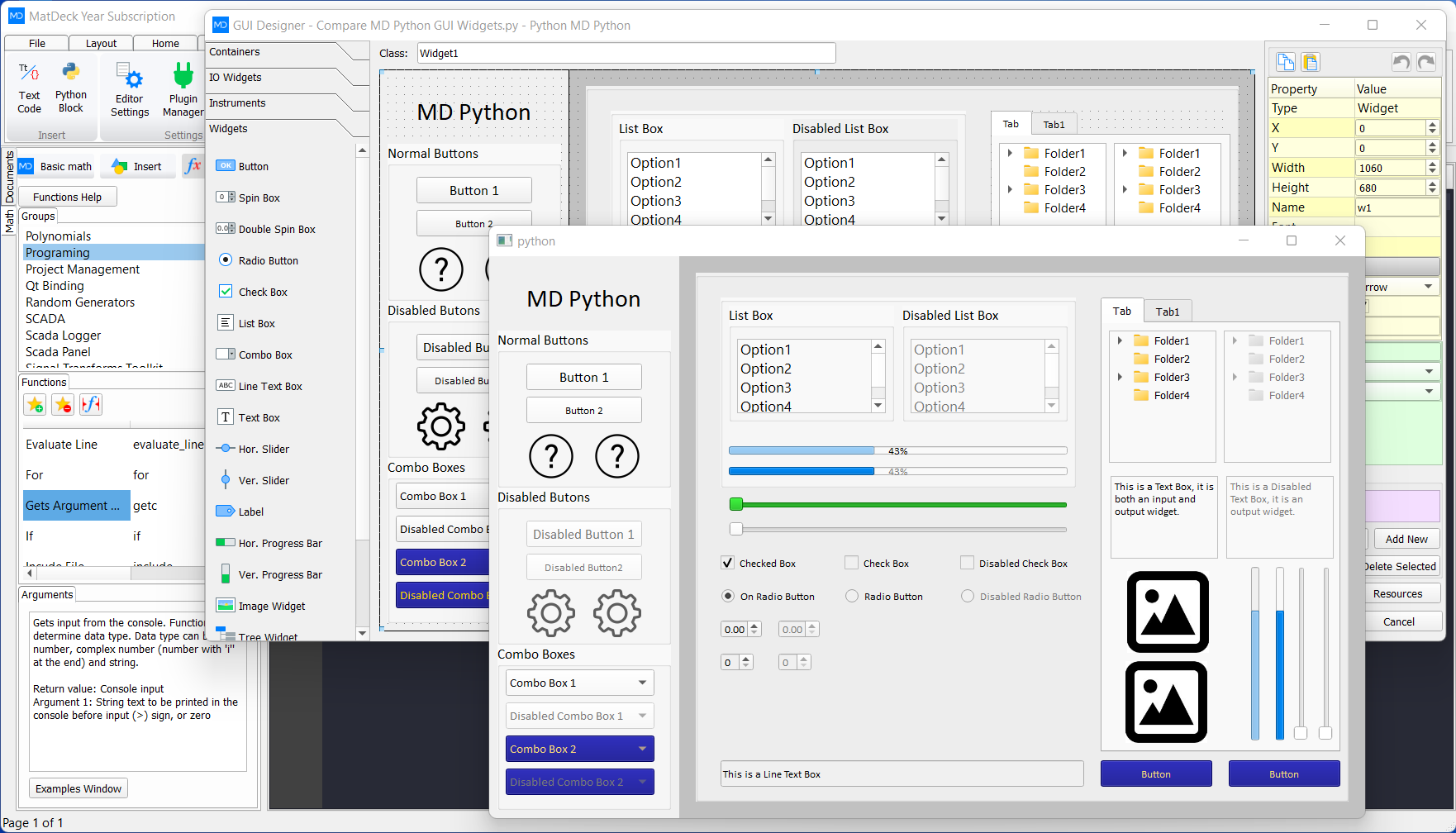Expand Folder1 in python window tree
This screenshot has height=833, width=1456.
pyautogui.click(x=1120, y=340)
